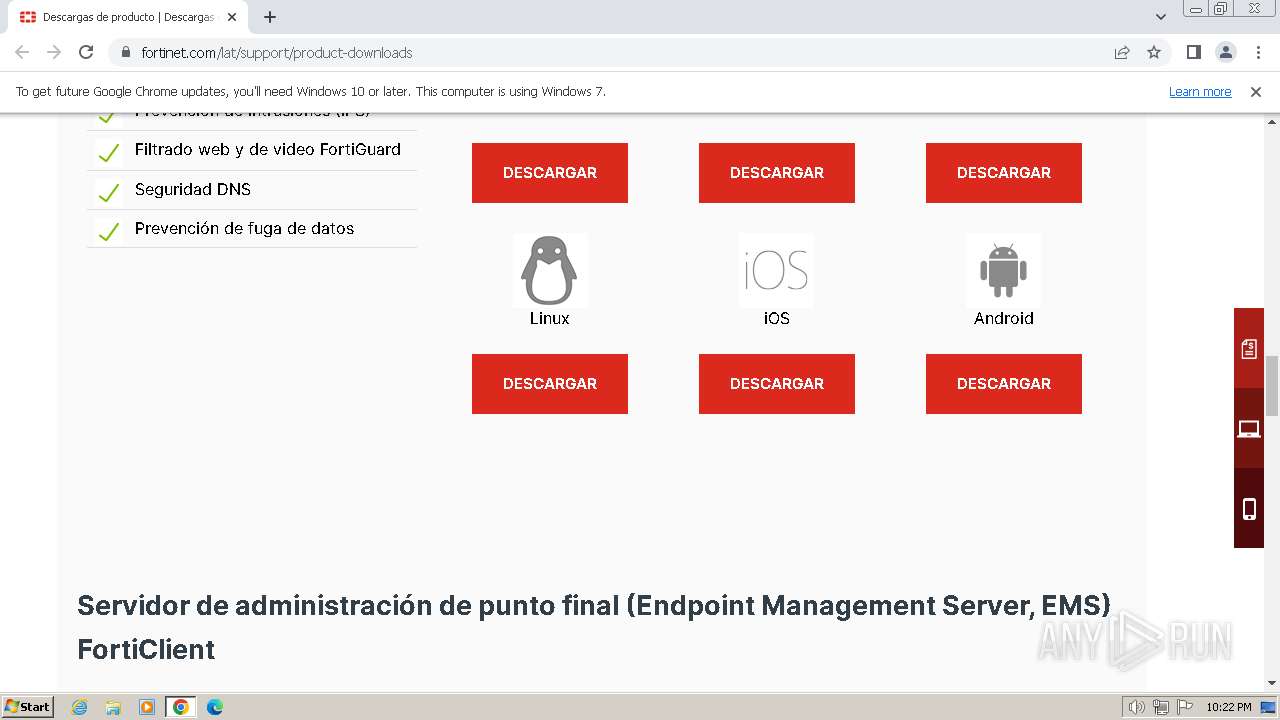Click the Seguridad DNS text

(x=193, y=189)
